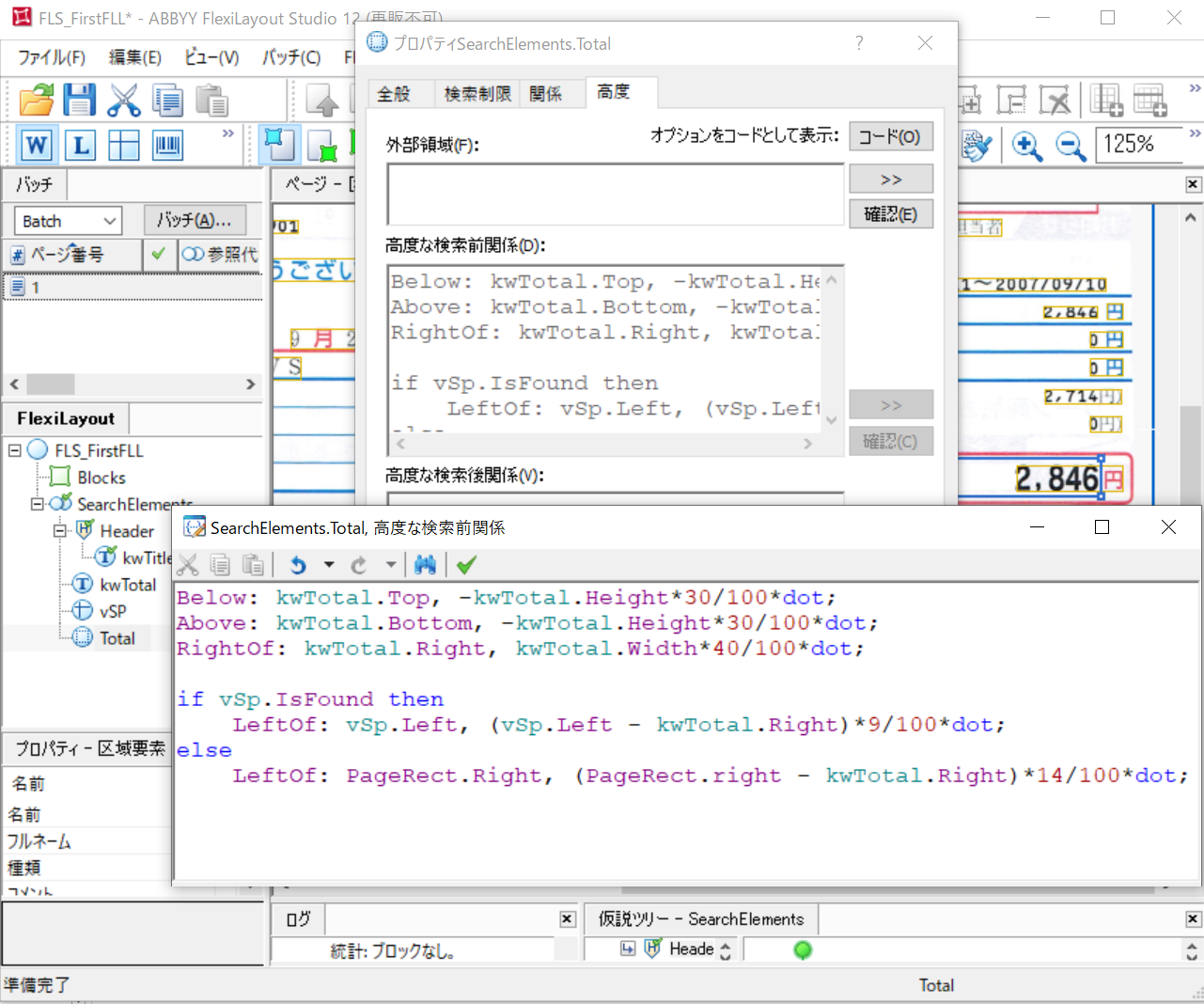Click the cut rectangle from block icon
Screen dimensions: 1204x1004
click(1011, 100)
